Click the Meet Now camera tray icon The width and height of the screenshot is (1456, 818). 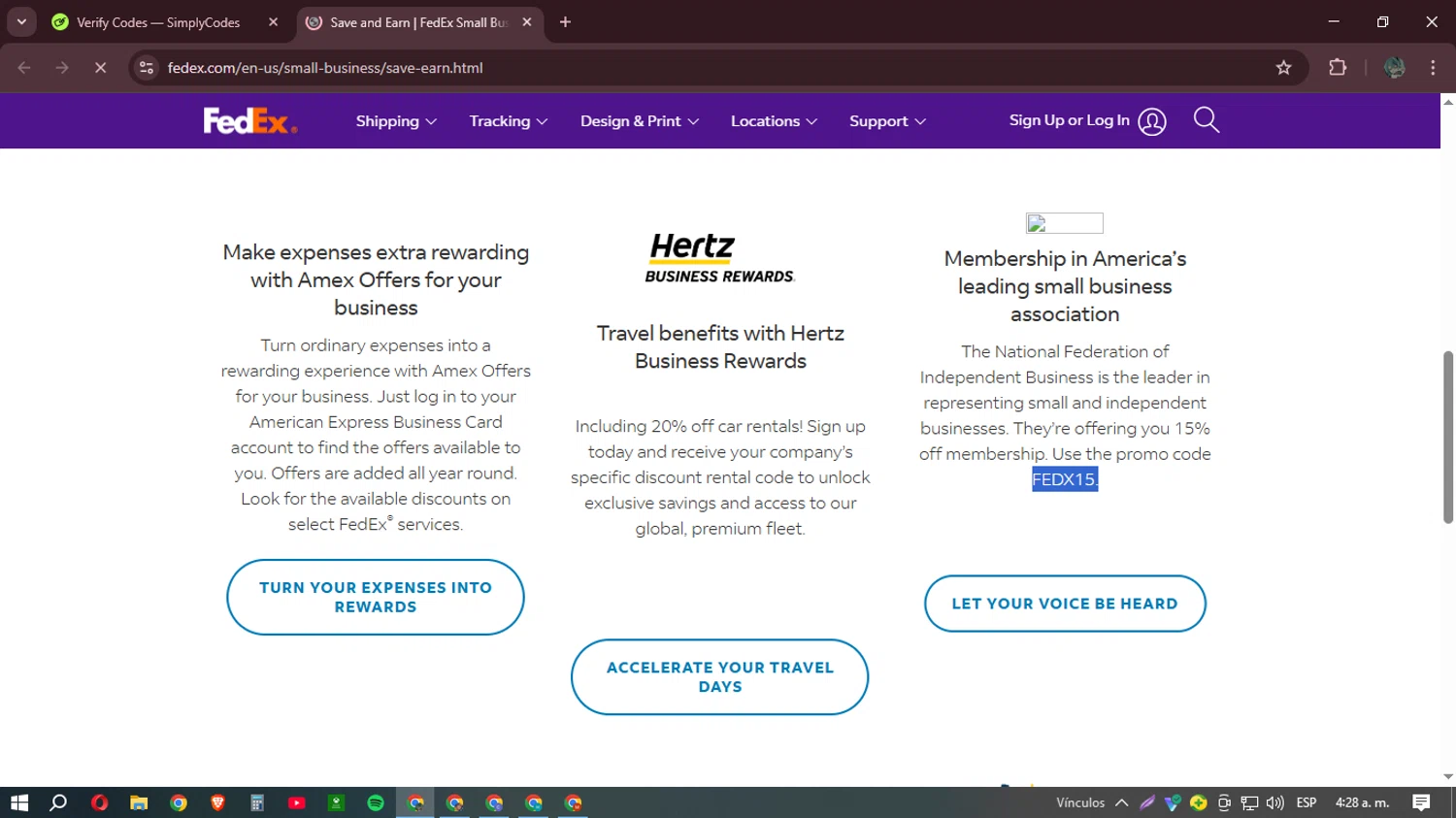point(1224,802)
